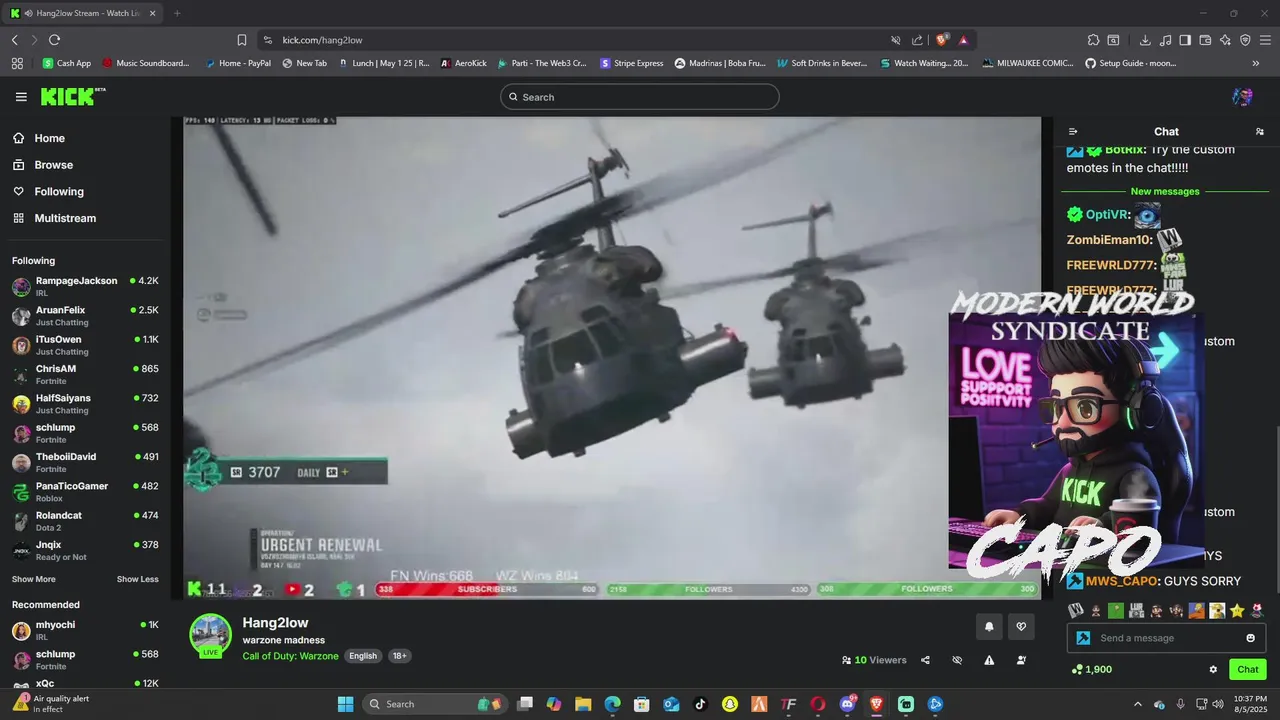
Task: Click the Send a message input
Action: [1166, 638]
